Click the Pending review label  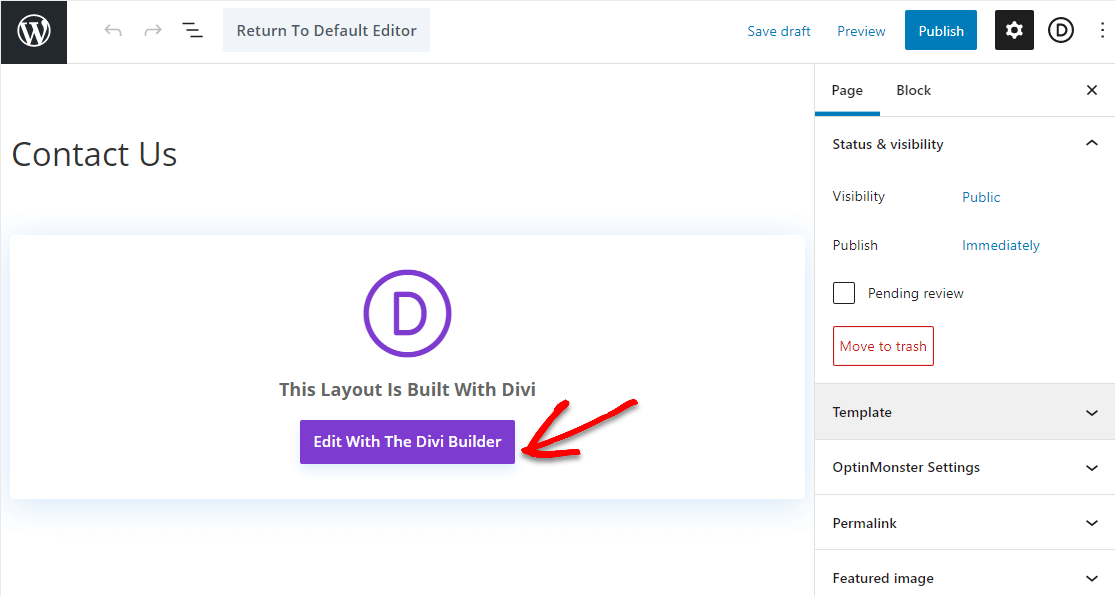pos(915,293)
